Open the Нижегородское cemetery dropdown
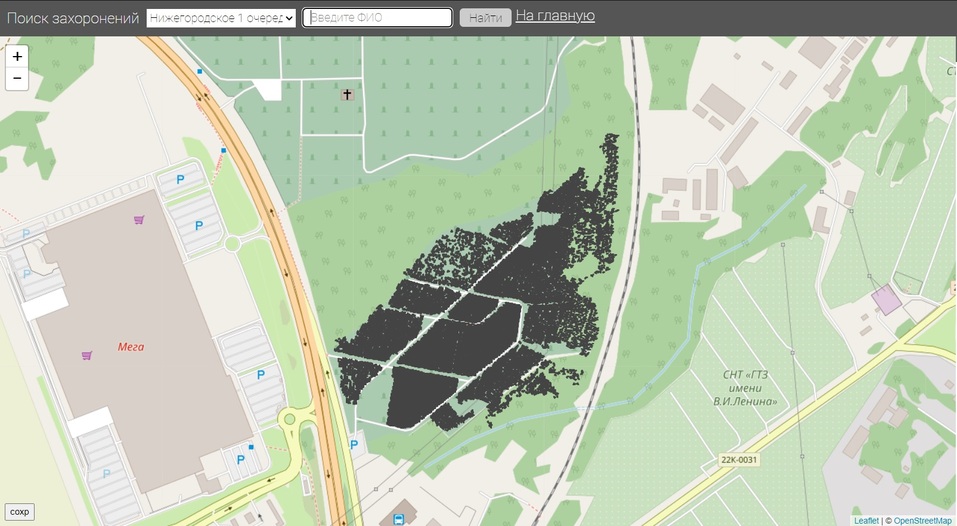Screen dimensions: 957x526 coord(221,18)
